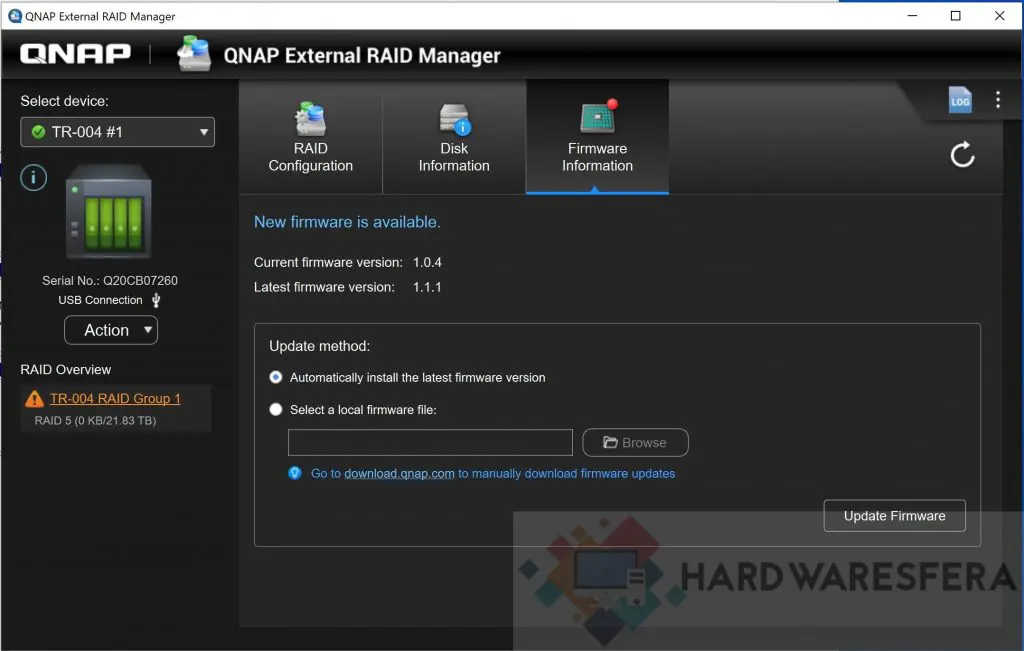
Task: Minimize the RAID Manager window
Action: tap(912, 16)
